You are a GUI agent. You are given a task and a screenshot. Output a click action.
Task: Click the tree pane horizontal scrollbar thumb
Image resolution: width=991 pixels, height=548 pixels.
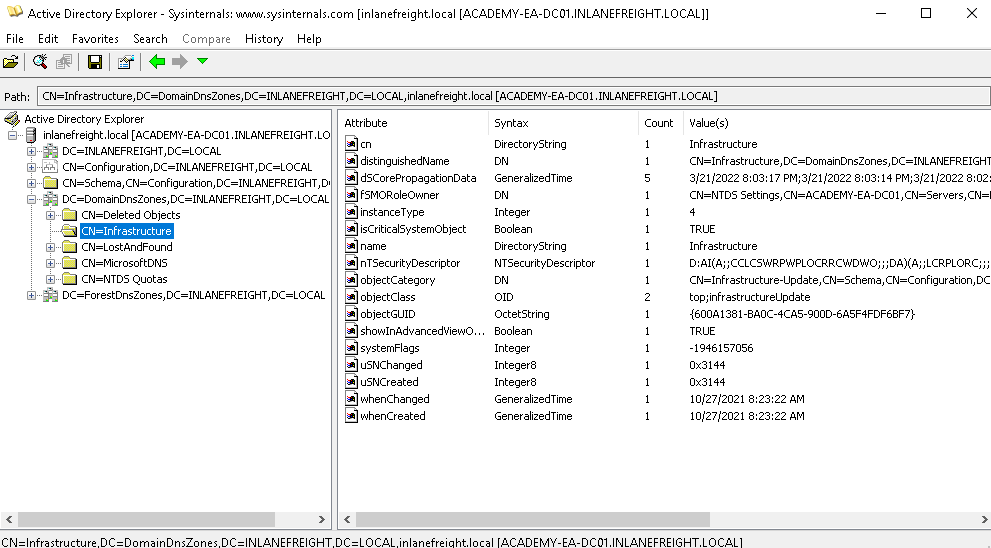(x=147, y=520)
